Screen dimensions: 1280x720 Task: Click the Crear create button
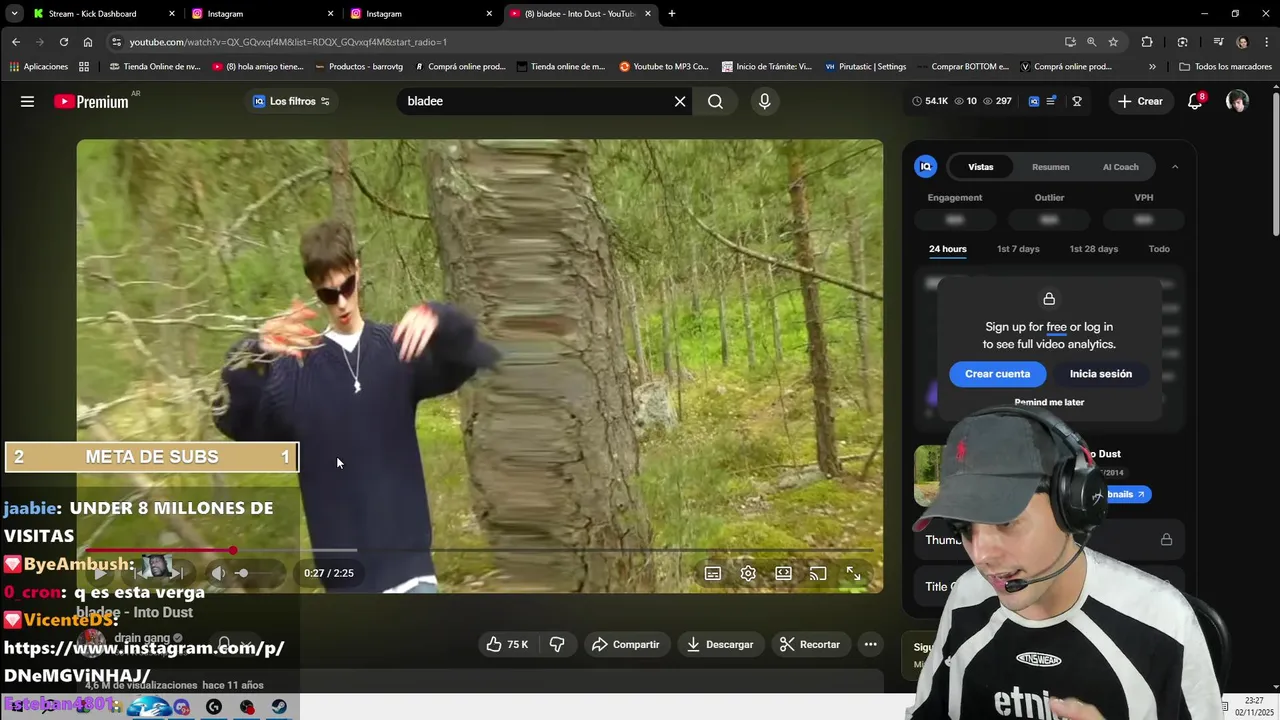(1140, 101)
